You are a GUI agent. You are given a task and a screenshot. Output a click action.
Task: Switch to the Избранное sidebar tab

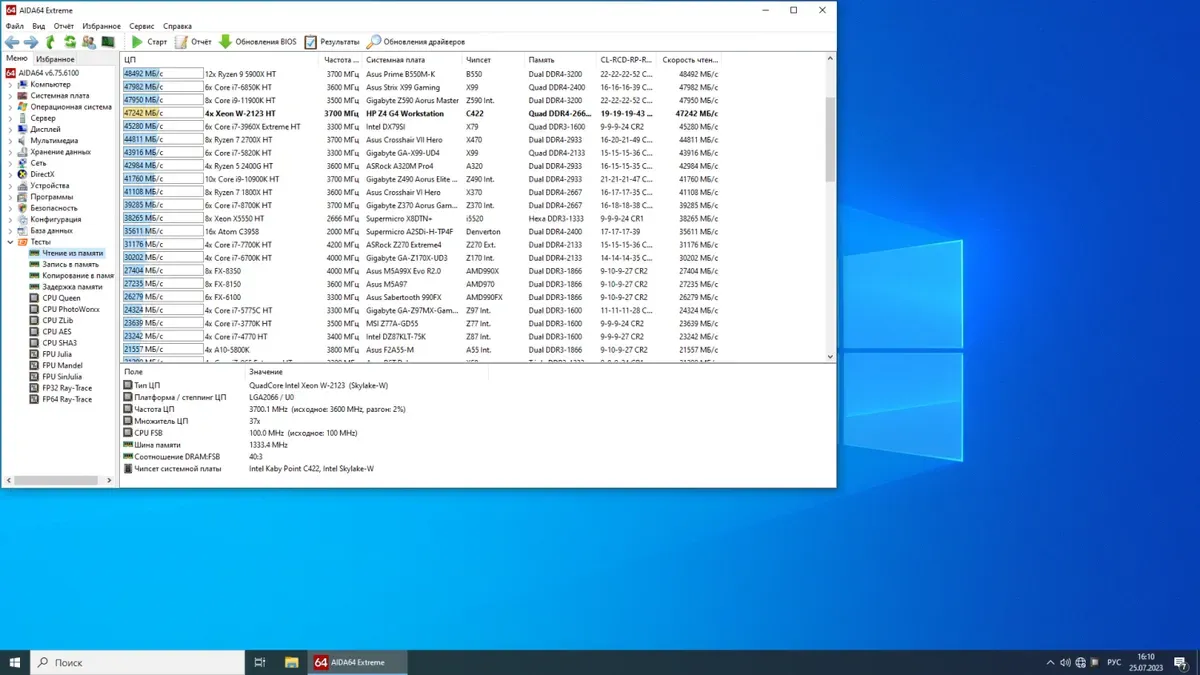[x=57, y=59]
